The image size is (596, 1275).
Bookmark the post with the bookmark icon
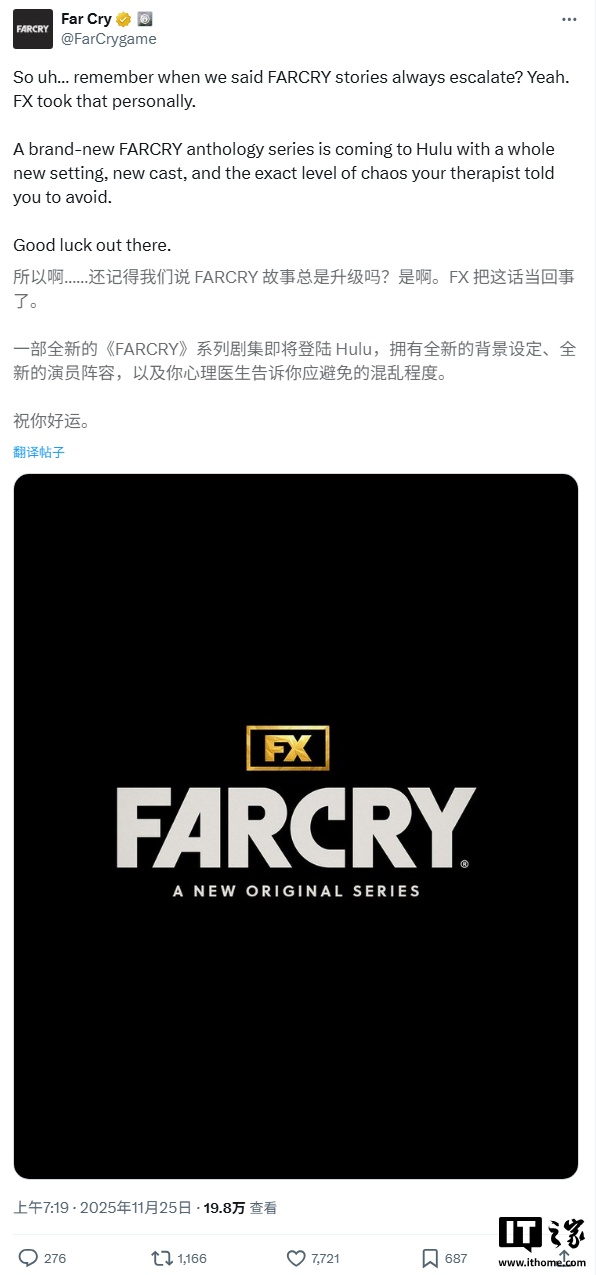point(430,1258)
